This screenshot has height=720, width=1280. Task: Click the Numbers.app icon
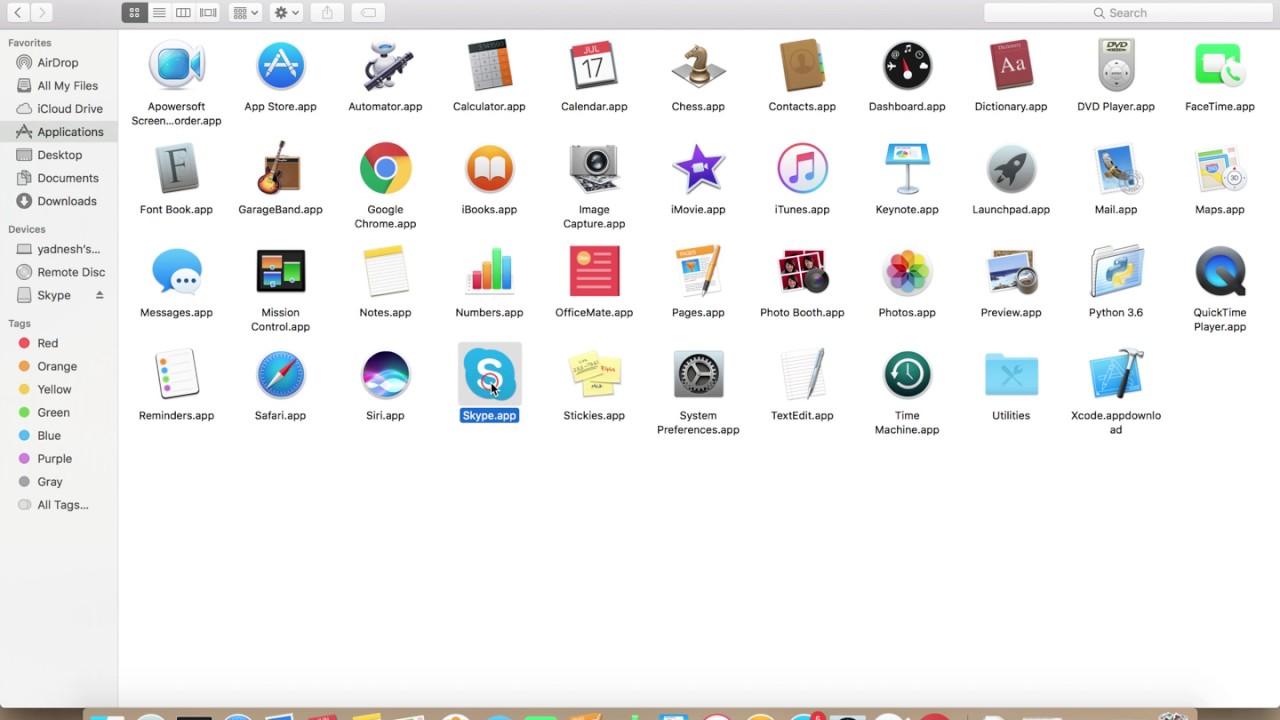[x=489, y=272]
